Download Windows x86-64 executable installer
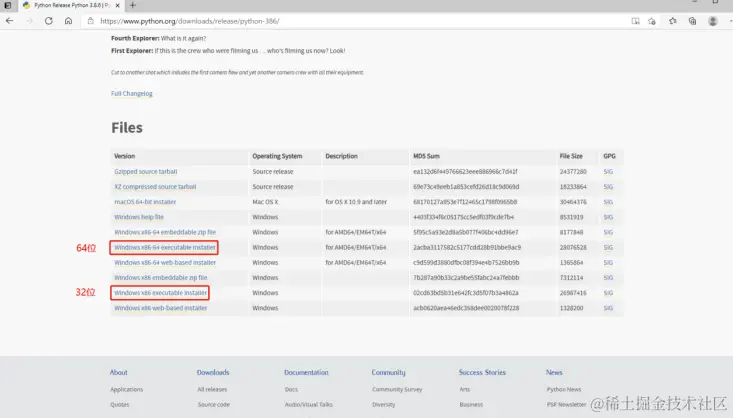 click(x=165, y=247)
